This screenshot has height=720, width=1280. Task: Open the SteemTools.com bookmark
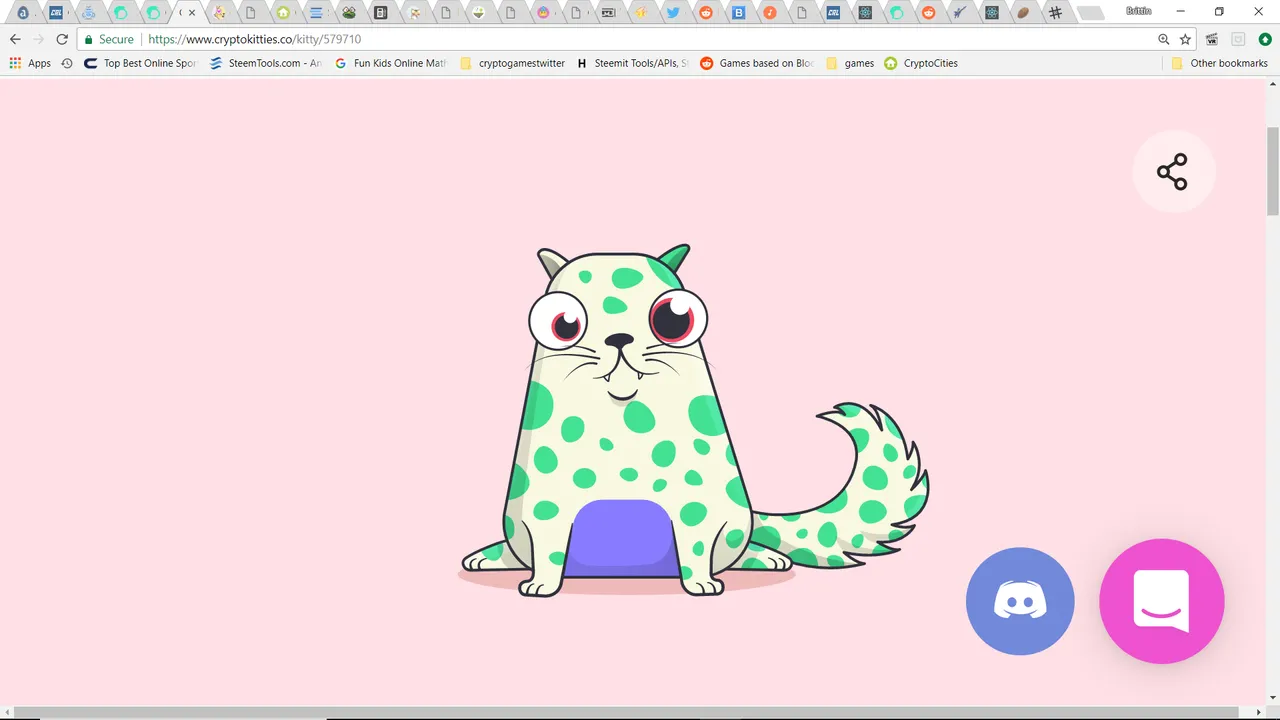click(266, 63)
